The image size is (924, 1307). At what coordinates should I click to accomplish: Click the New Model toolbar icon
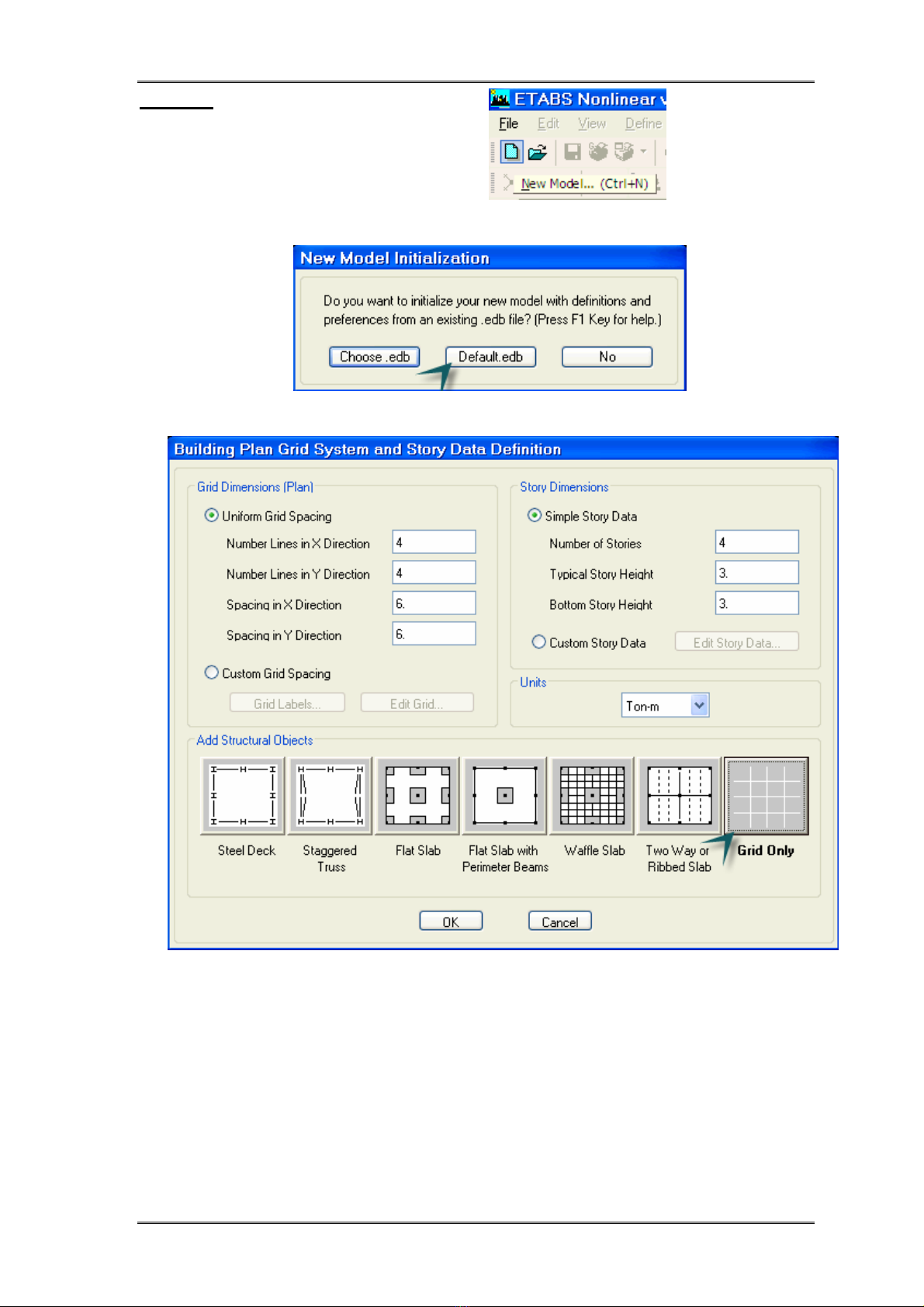[x=511, y=152]
